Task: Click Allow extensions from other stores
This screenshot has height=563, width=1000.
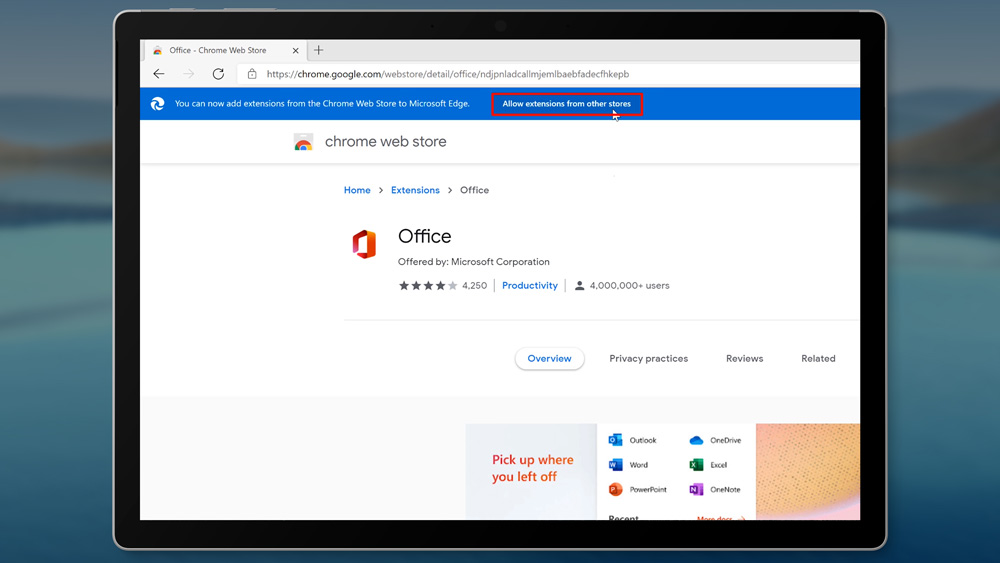Action: [x=566, y=103]
